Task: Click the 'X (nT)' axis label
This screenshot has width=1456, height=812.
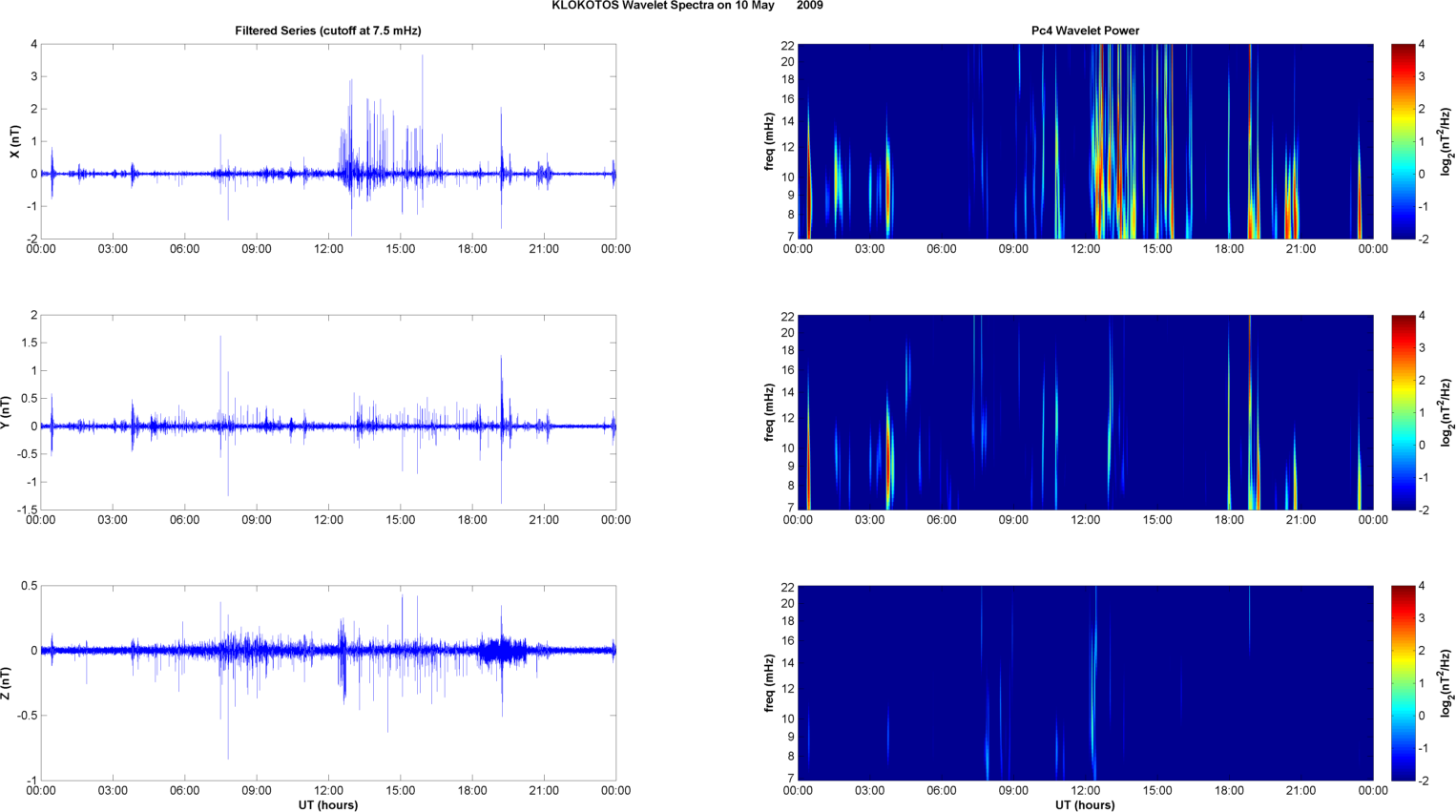Action: pos(14,141)
